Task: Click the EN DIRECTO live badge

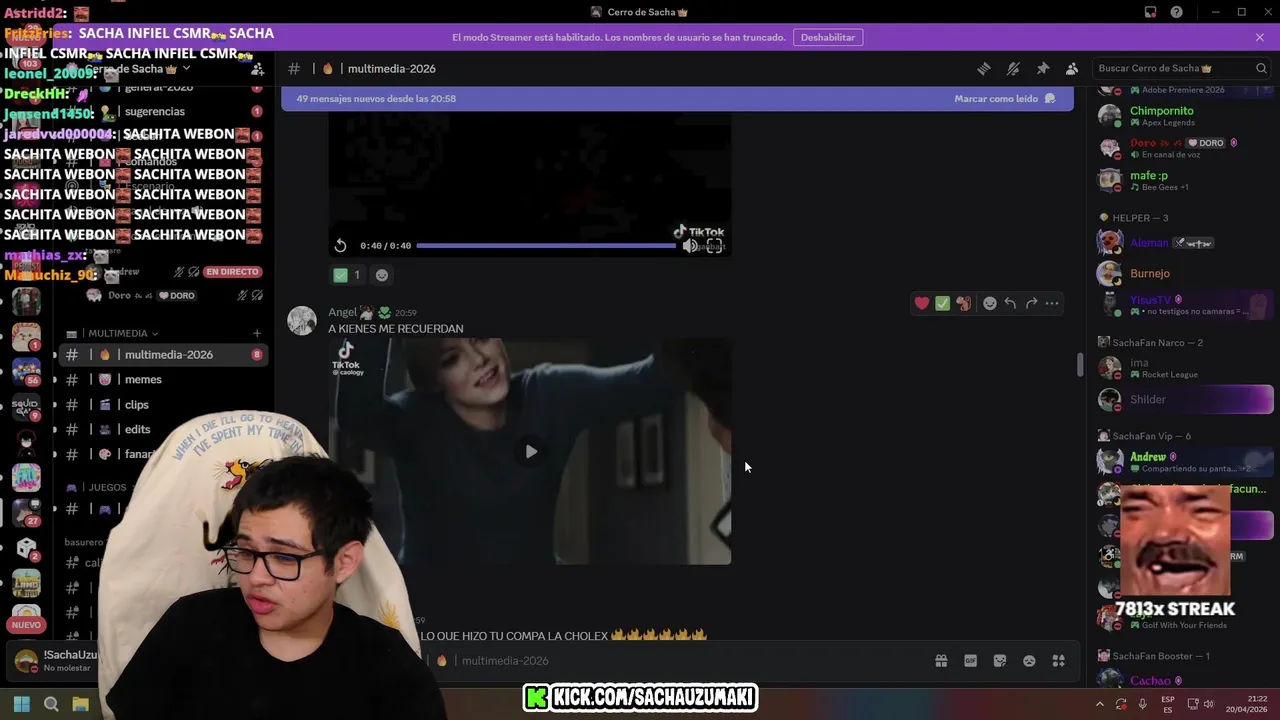Action: [x=232, y=272]
